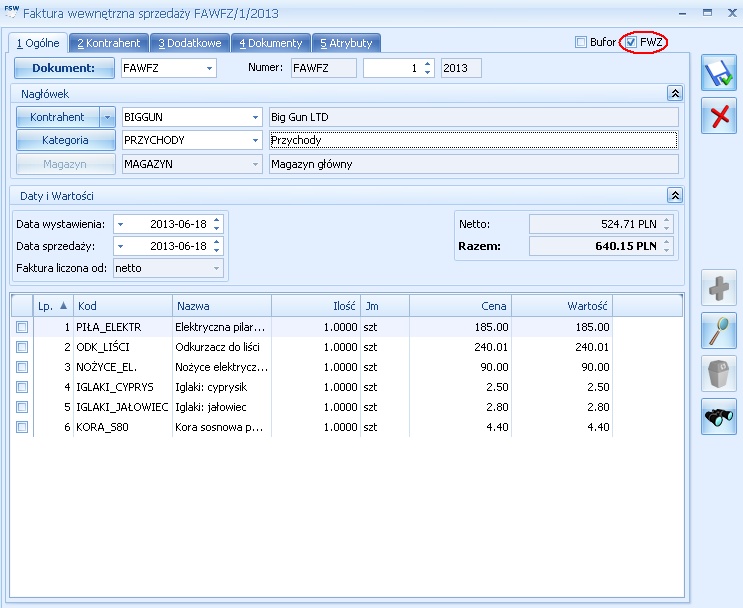Open the Faktura liczona od dropdown

[217, 268]
